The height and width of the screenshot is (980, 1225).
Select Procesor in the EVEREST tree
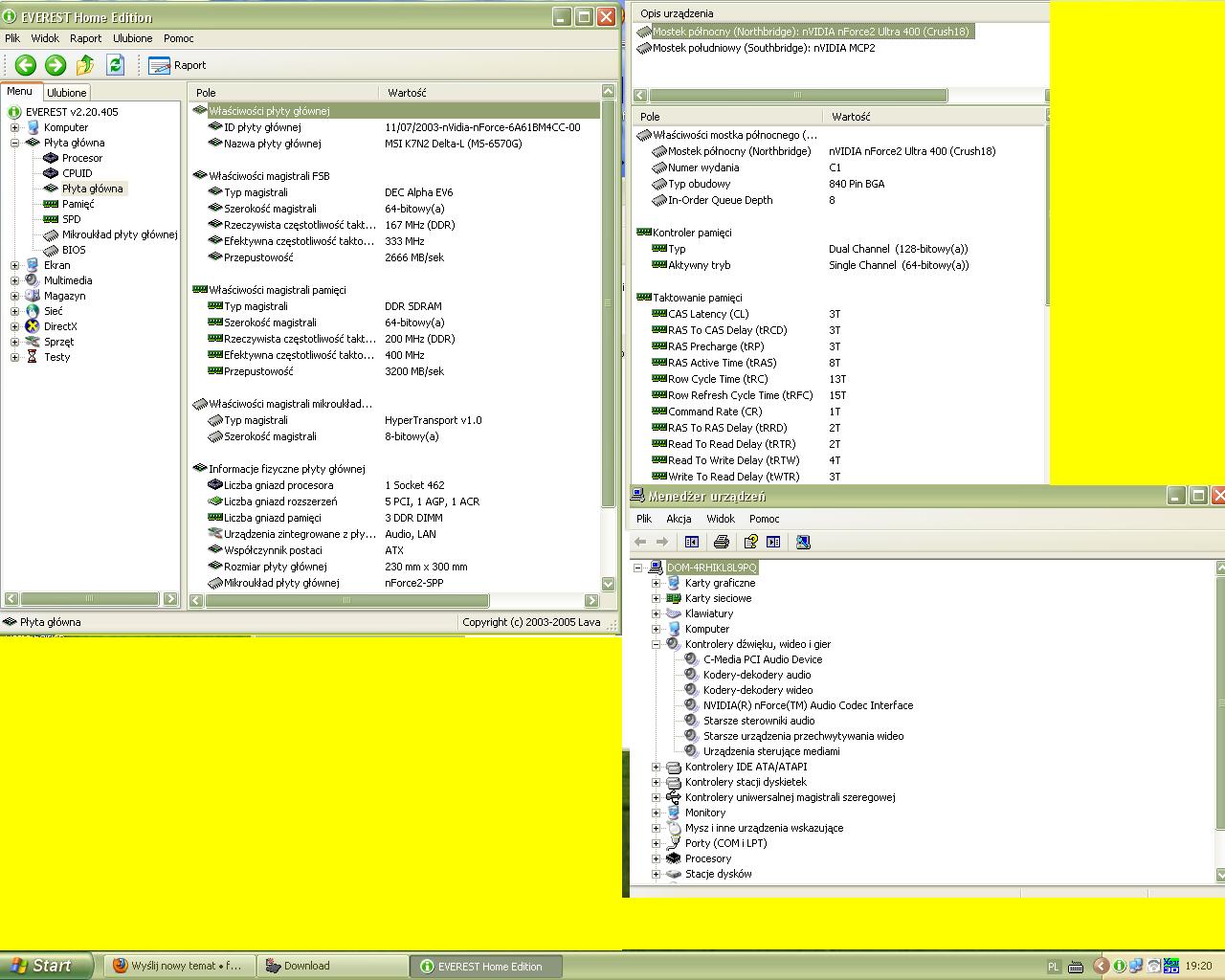point(82,158)
